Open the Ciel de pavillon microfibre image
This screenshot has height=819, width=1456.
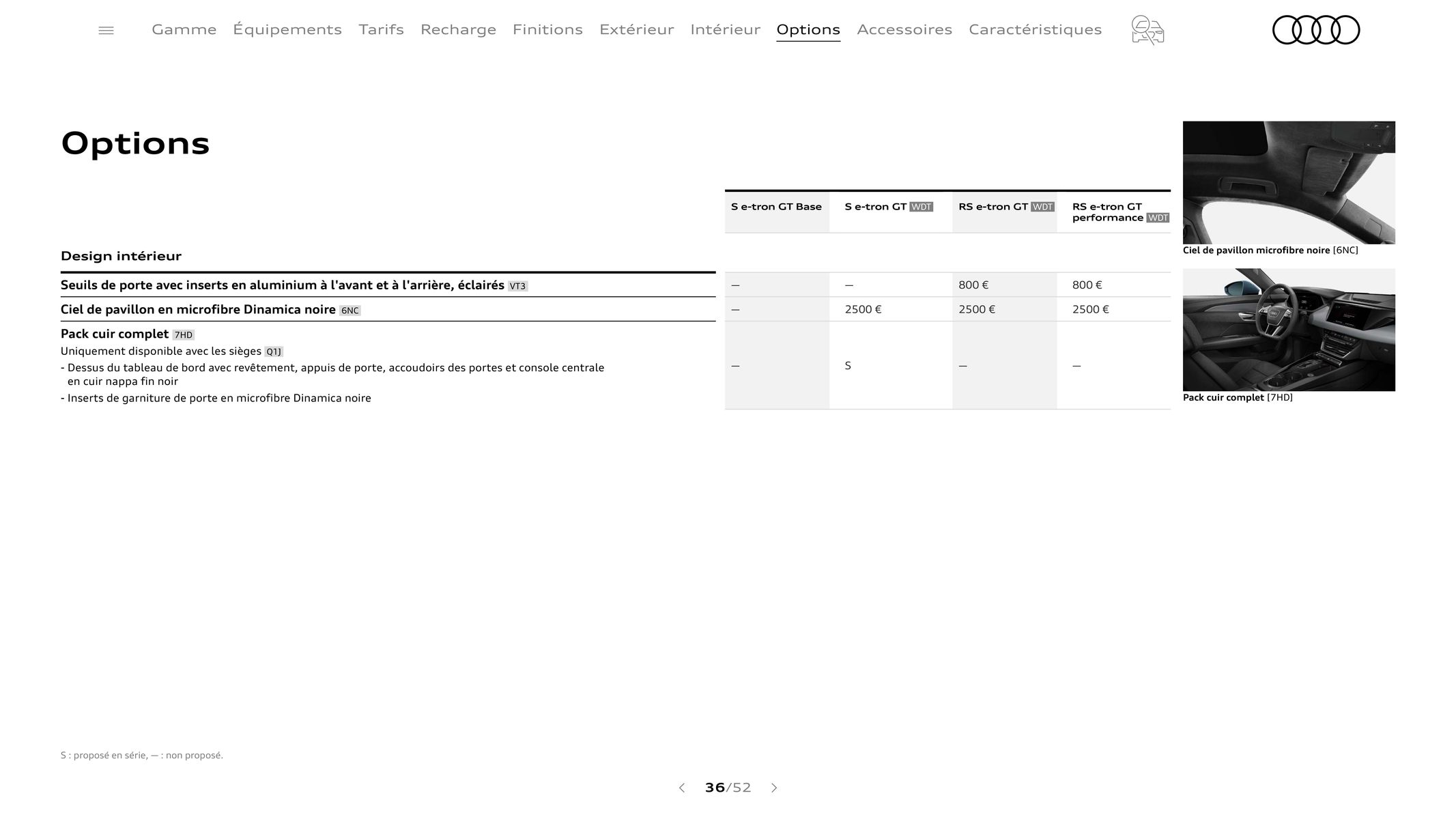pos(1289,182)
